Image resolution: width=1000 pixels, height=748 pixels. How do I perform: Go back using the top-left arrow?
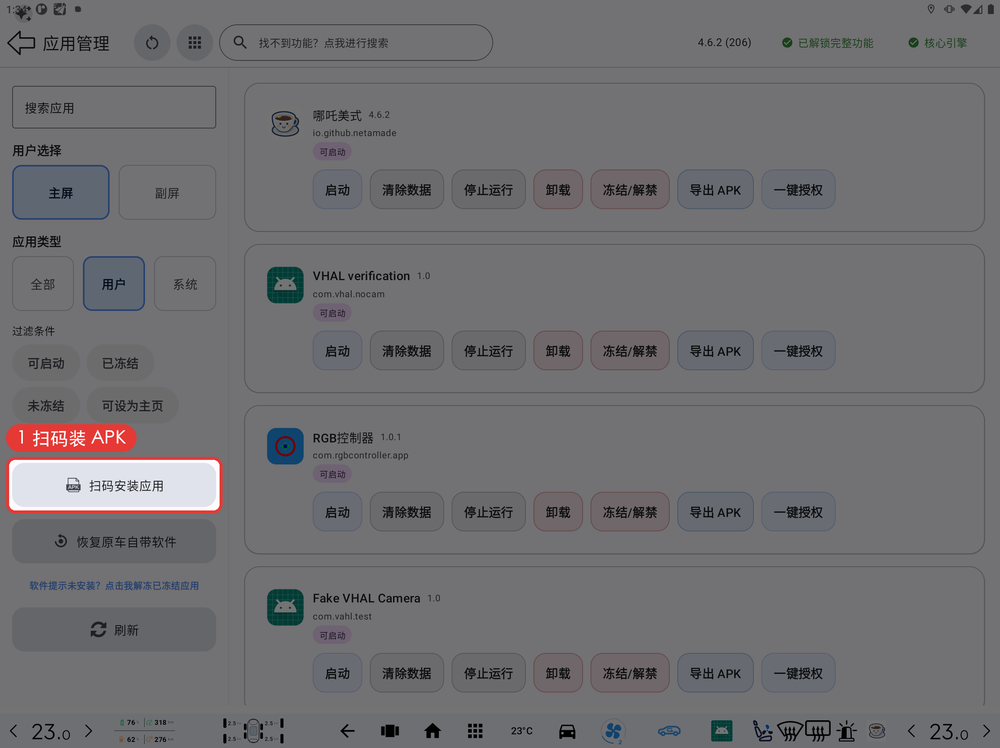21,43
